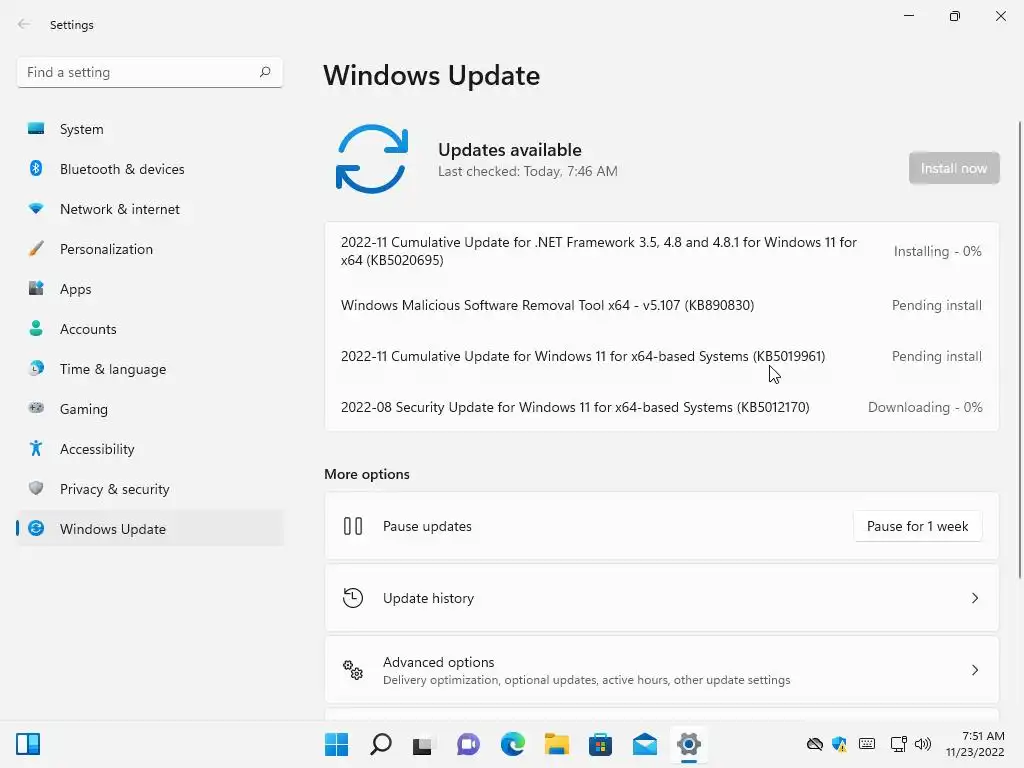Click the Downloading - 0% status

(925, 407)
